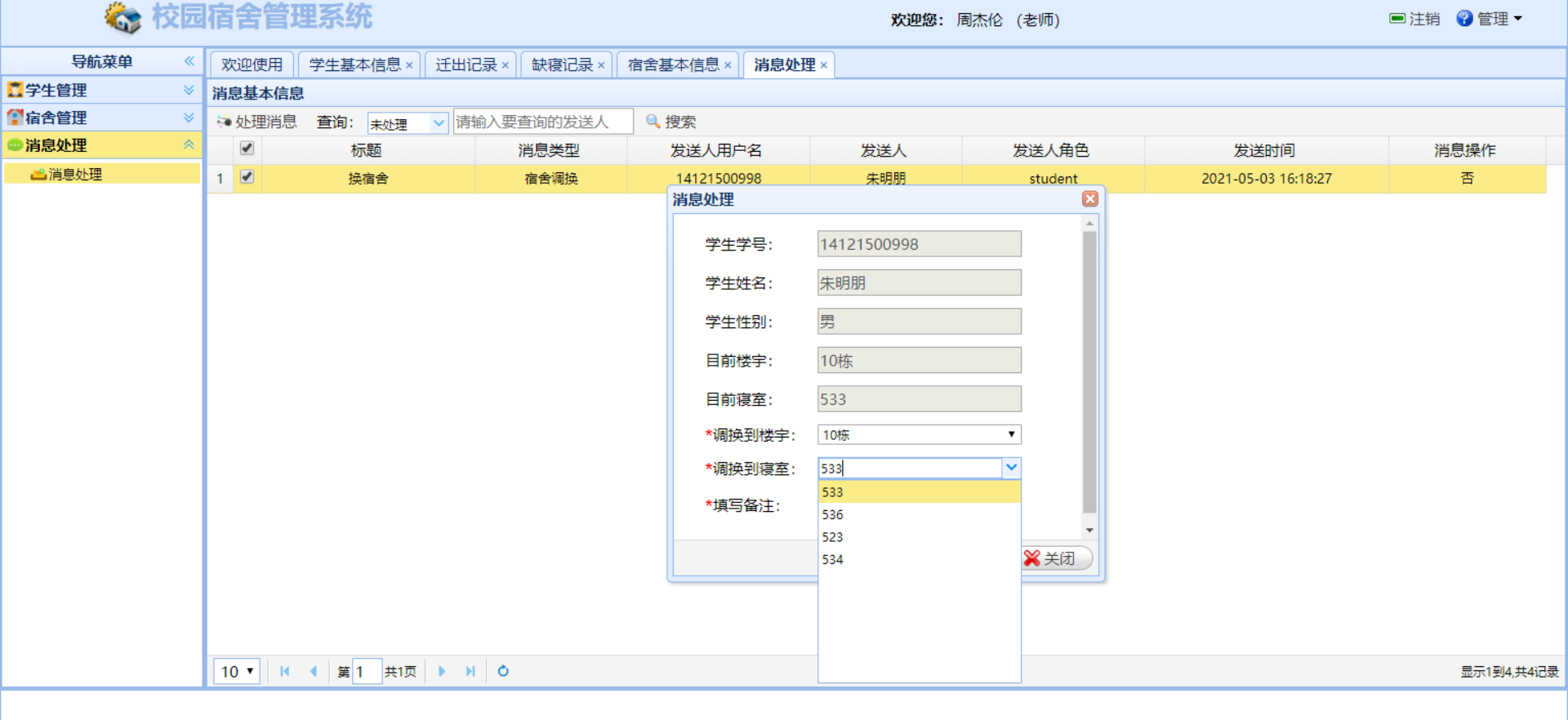This screenshot has width=1568, height=720.
Task: Refresh the message table
Action: (503, 671)
